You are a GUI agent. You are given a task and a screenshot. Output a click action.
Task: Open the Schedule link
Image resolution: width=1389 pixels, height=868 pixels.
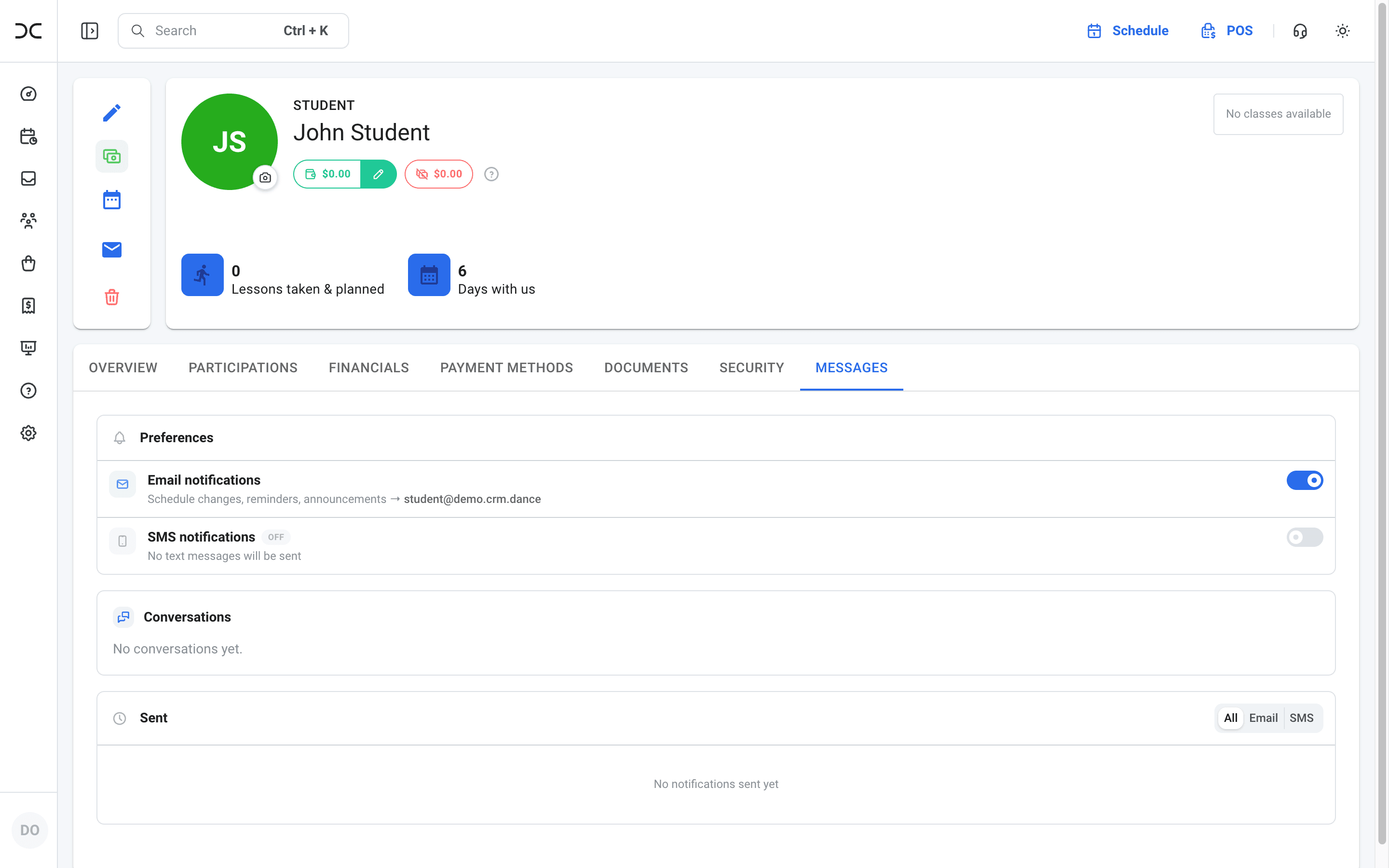tap(1127, 31)
